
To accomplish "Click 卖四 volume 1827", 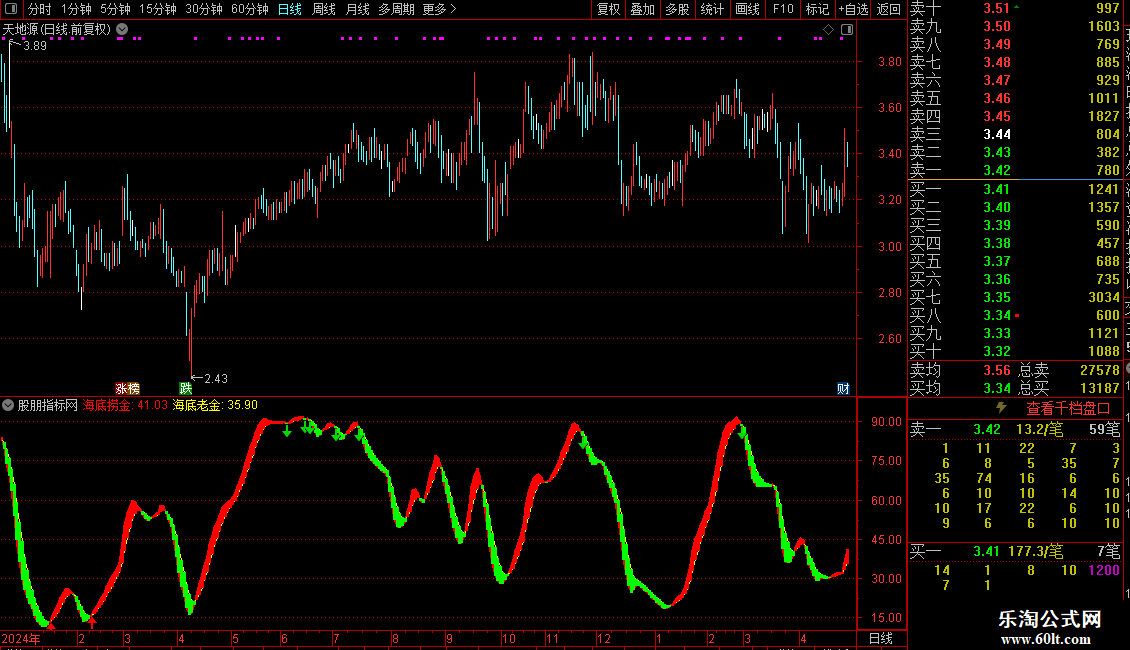I will click(1103, 116).
